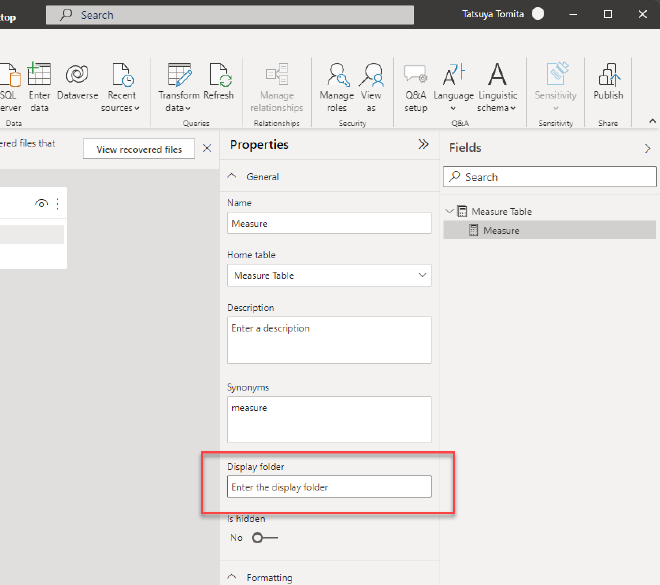The image size is (660, 585).
Task: Collapse the General section
Action: [232, 176]
